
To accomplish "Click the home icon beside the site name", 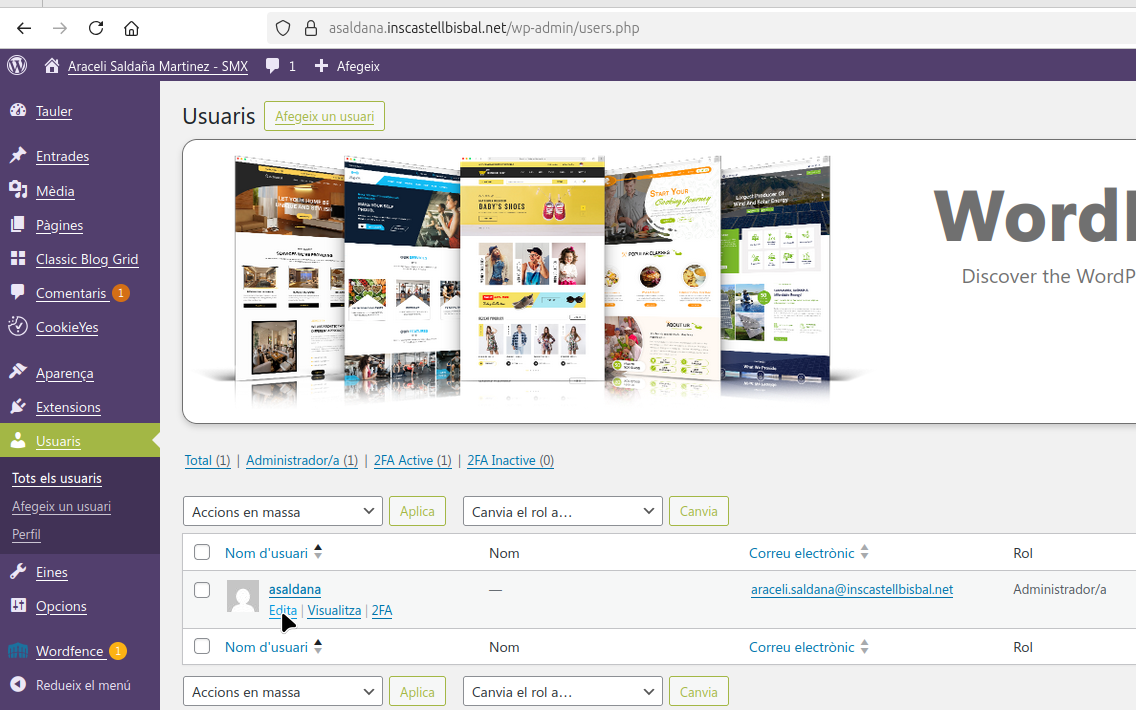I will click(52, 66).
